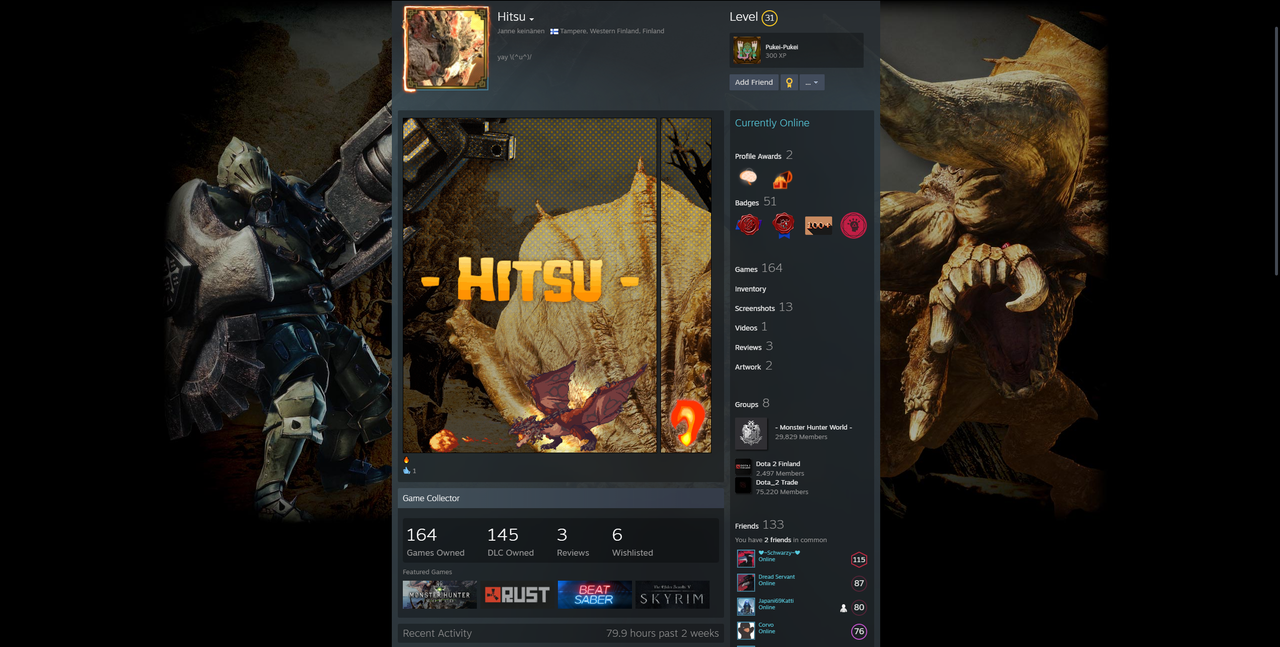Click the level 80 friend badge

(x=859, y=607)
